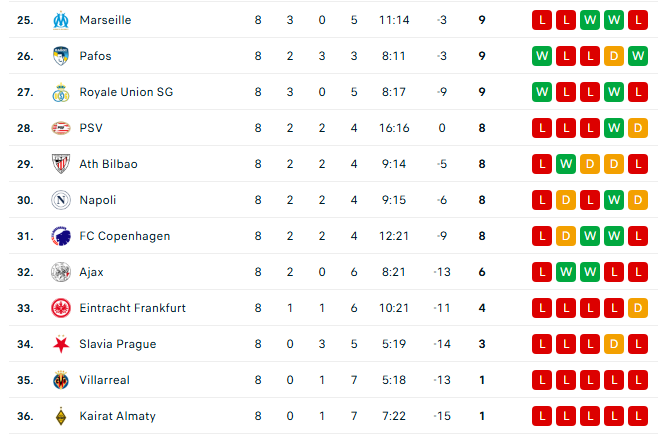Viewport: 669px width, 435px height.
Task: Go to the Eintracht Frankfurt team page
Action: 132,308
